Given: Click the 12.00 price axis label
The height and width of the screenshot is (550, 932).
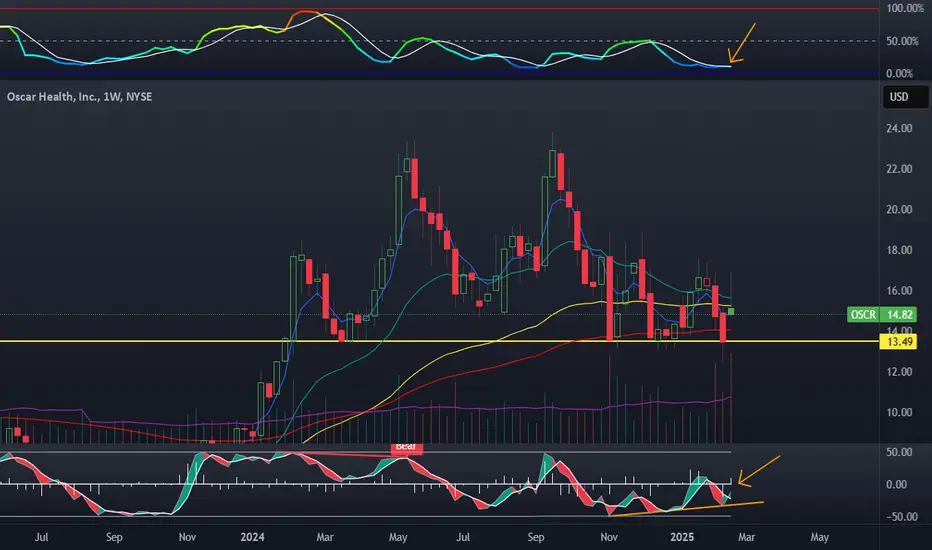Looking at the screenshot, I should 899,372.
